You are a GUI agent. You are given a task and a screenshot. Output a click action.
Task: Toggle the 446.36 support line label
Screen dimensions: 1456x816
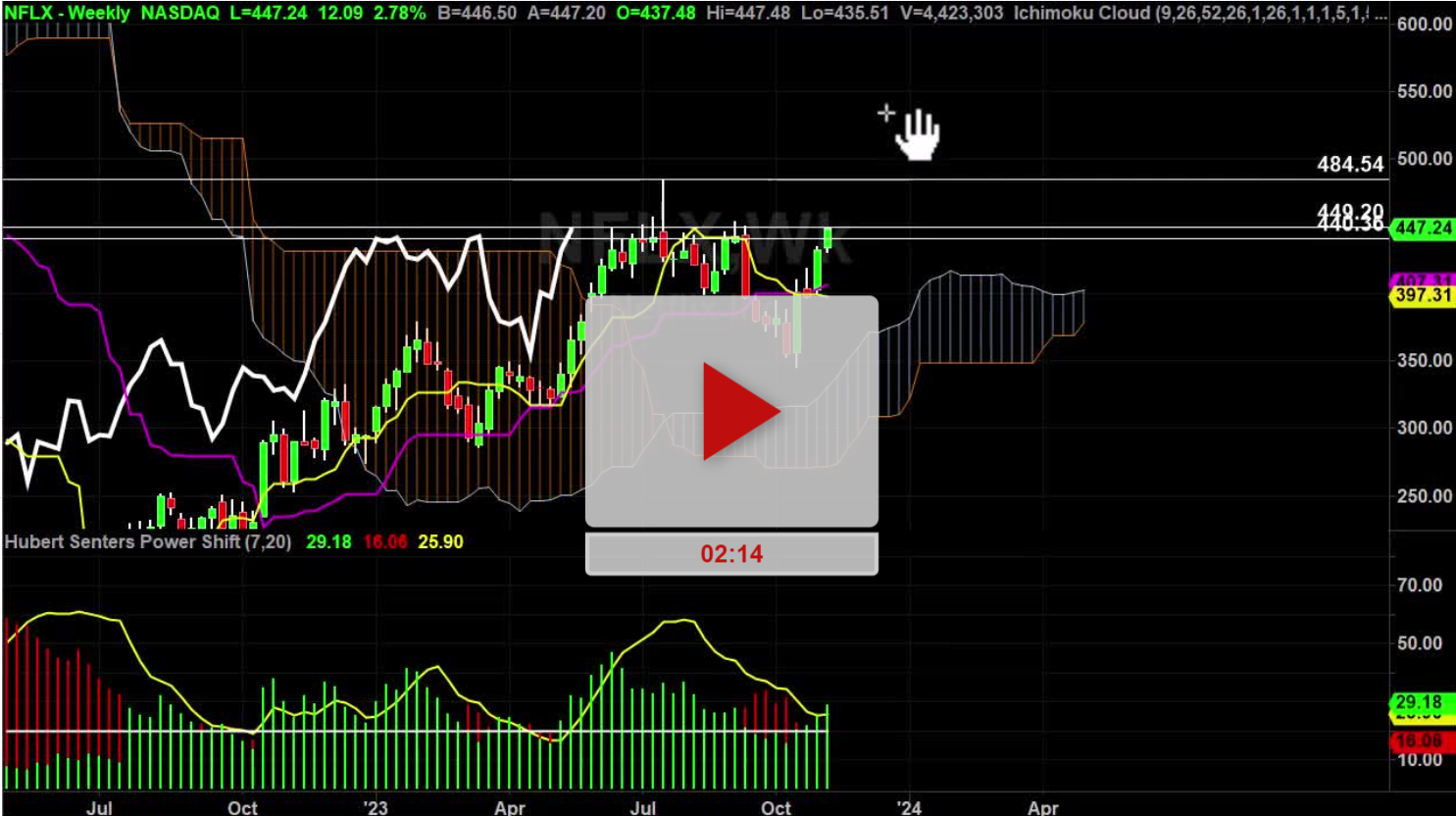(1350, 224)
